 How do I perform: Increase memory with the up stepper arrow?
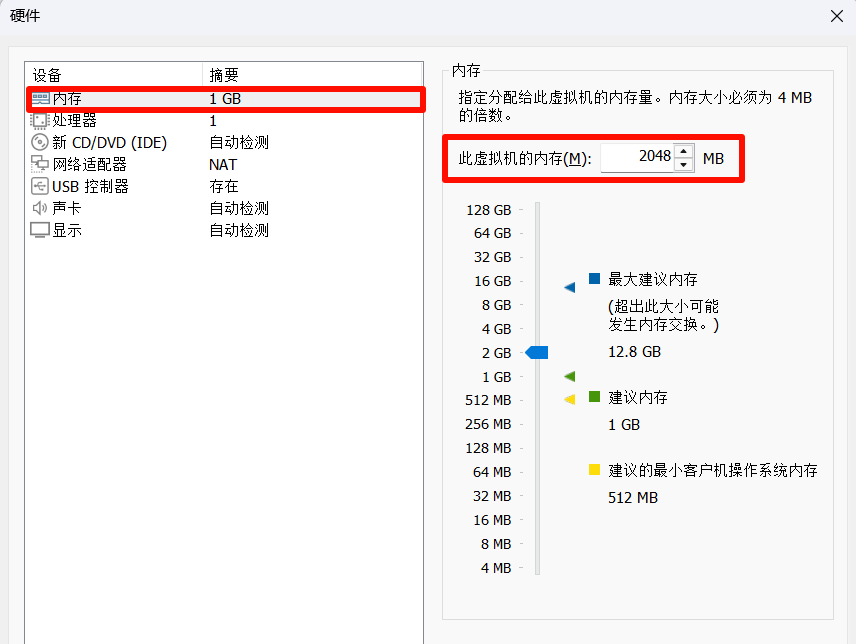(683, 151)
